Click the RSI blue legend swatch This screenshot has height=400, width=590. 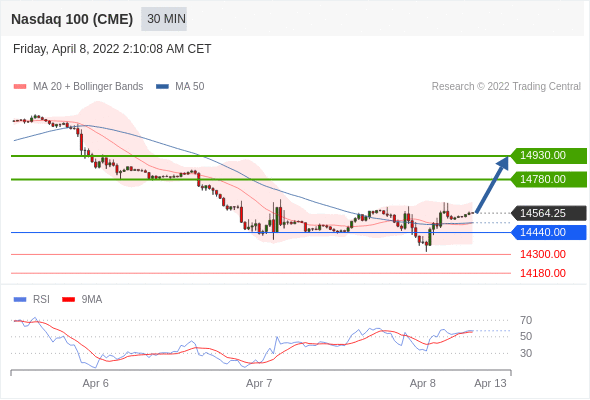(20, 300)
